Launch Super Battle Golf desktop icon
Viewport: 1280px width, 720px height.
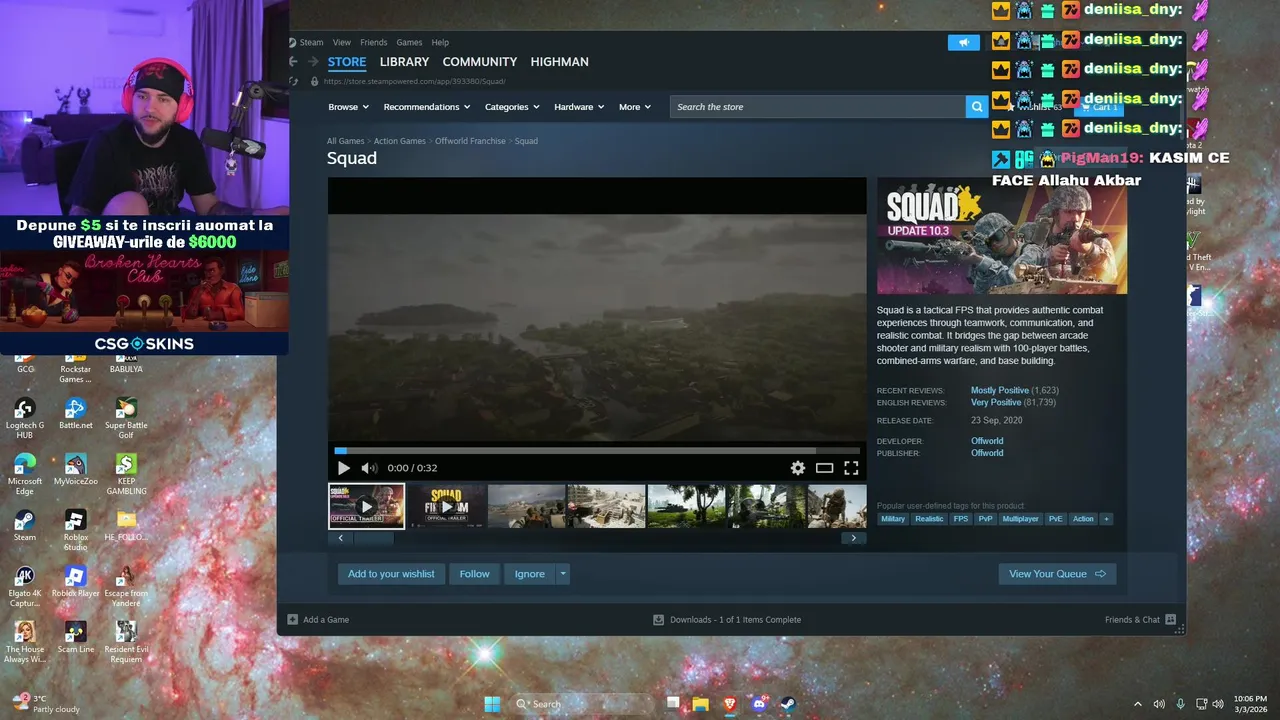126,418
